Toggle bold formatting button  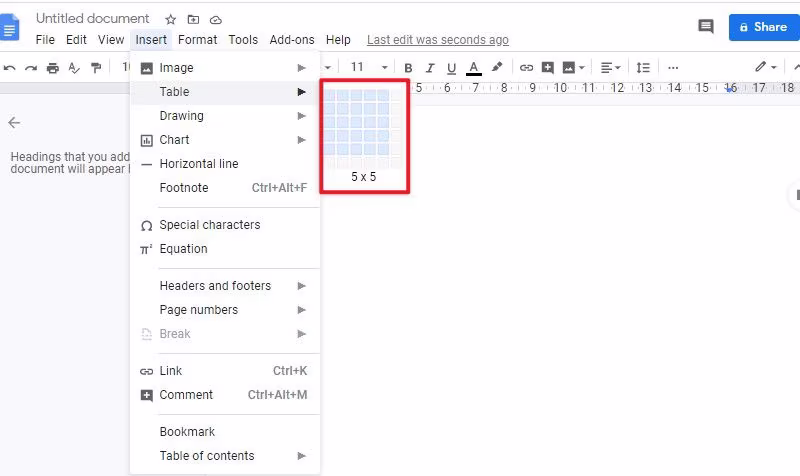[408, 68]
